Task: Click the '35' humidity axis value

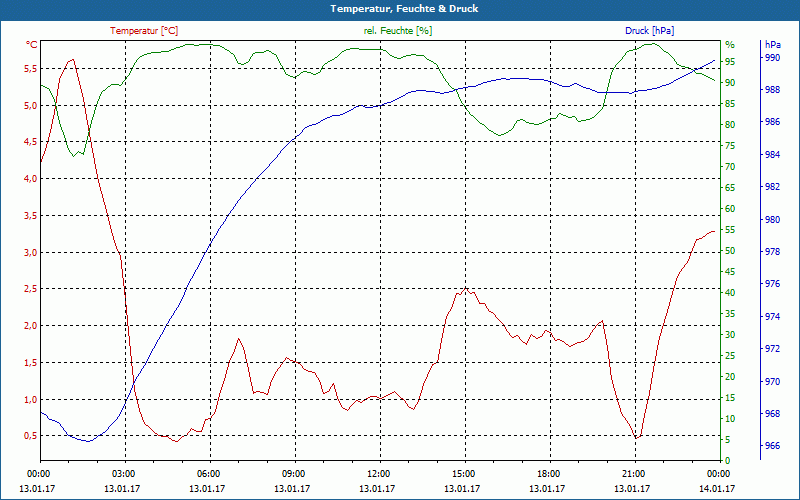Action: click(730, 314)
